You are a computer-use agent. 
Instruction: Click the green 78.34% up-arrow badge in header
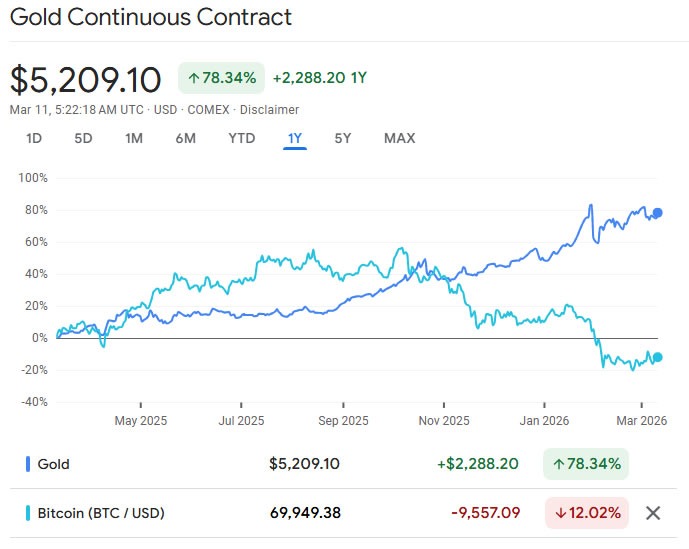[220, 78]
